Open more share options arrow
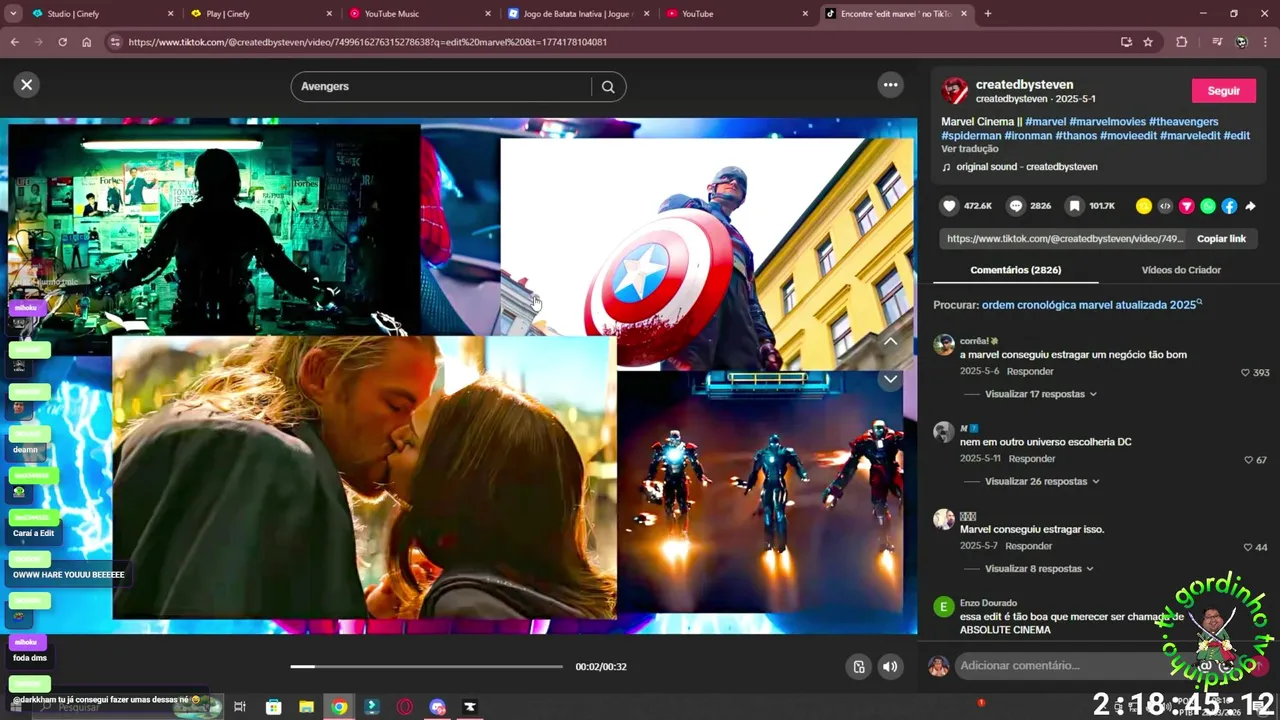Viewport: 1280px width, 720px height. 1250,206
